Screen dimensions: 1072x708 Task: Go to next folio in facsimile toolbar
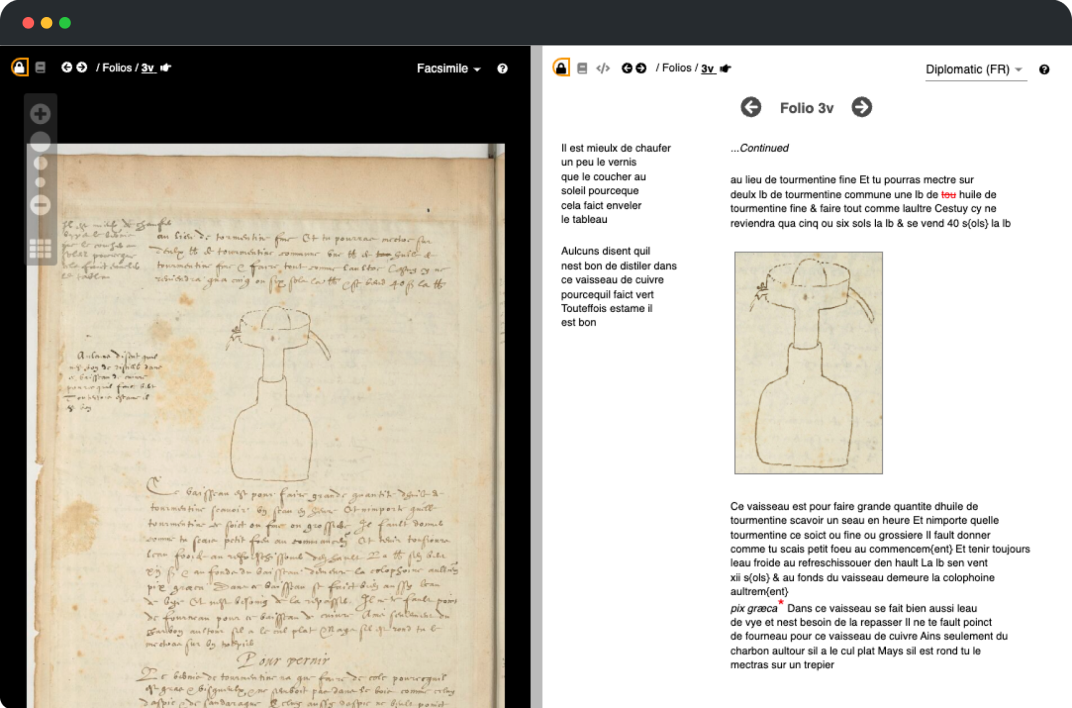81,68
